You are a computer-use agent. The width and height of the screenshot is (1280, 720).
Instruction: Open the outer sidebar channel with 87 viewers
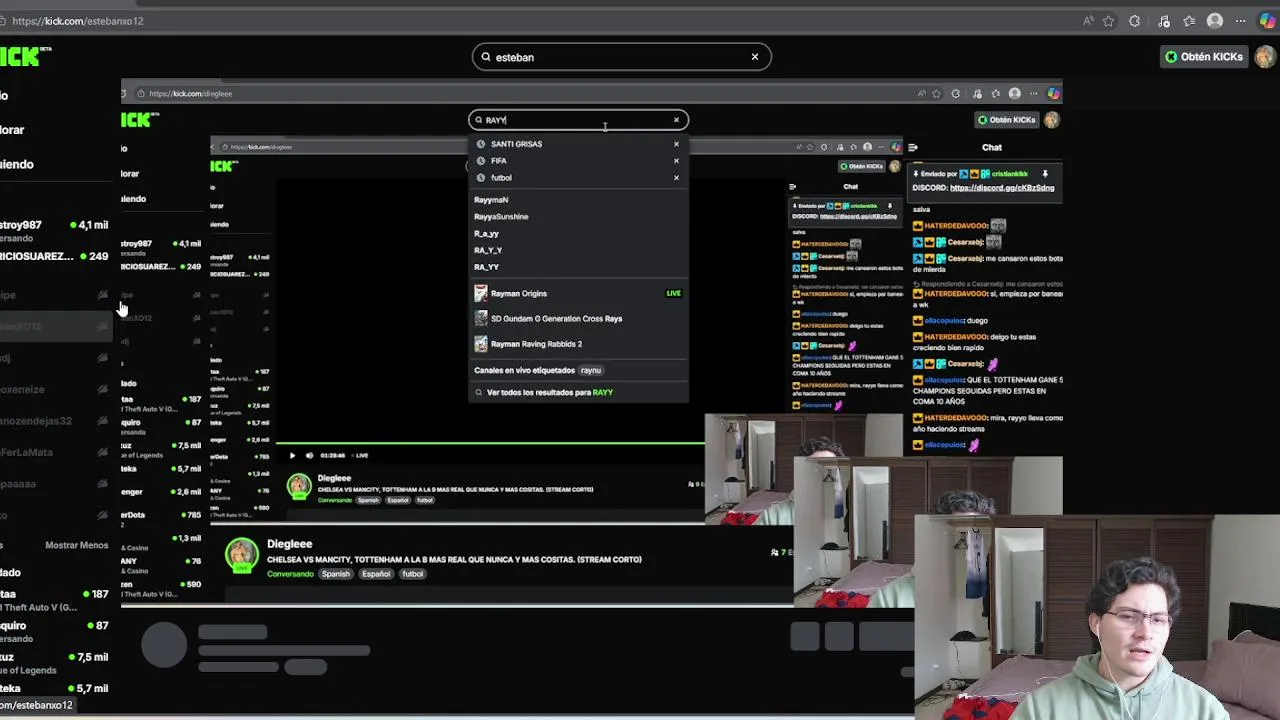pyautogui.click(x=54, y=631)
